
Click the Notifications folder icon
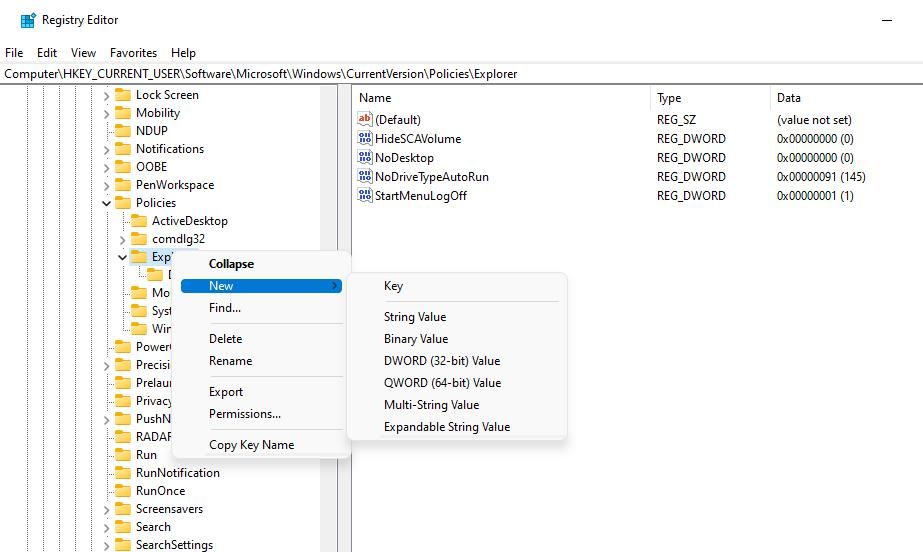[123, 149]
